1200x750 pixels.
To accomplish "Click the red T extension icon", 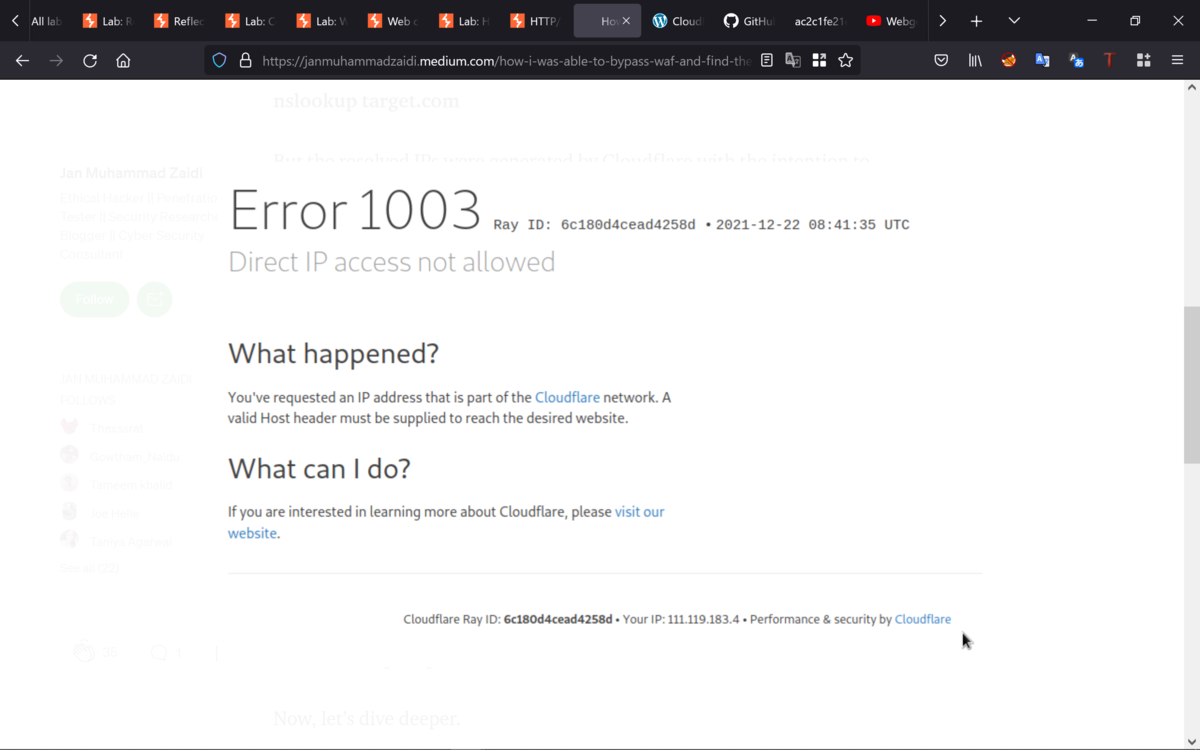I will pos(1109,61).
